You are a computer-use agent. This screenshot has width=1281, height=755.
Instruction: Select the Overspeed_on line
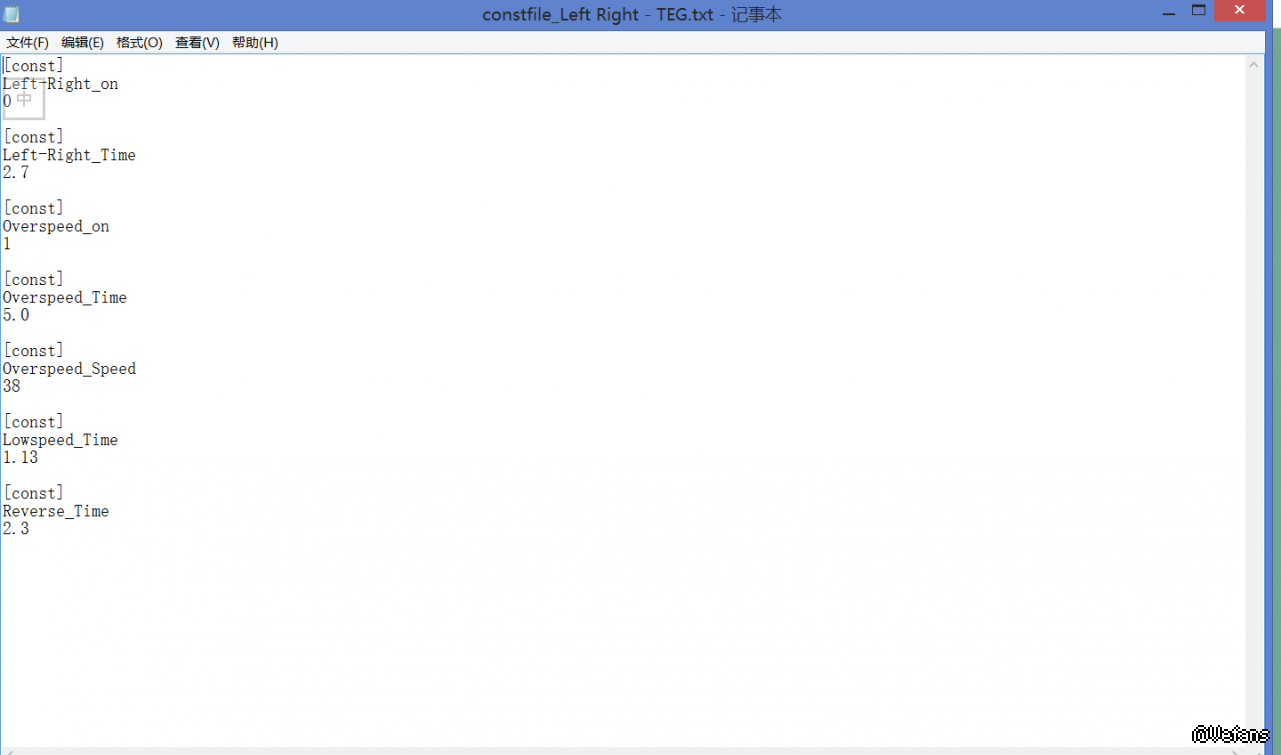56,226
